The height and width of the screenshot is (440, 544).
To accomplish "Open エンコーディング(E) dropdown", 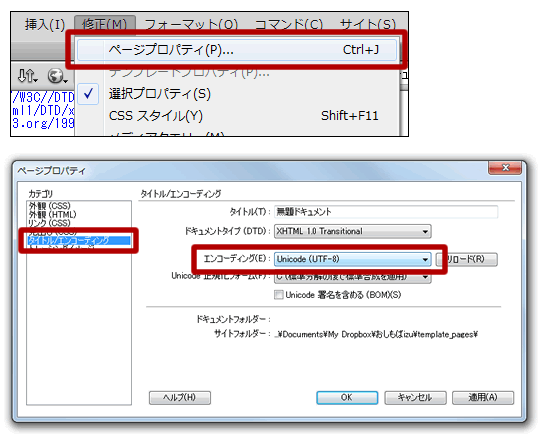I will click(x=352, y=259).
